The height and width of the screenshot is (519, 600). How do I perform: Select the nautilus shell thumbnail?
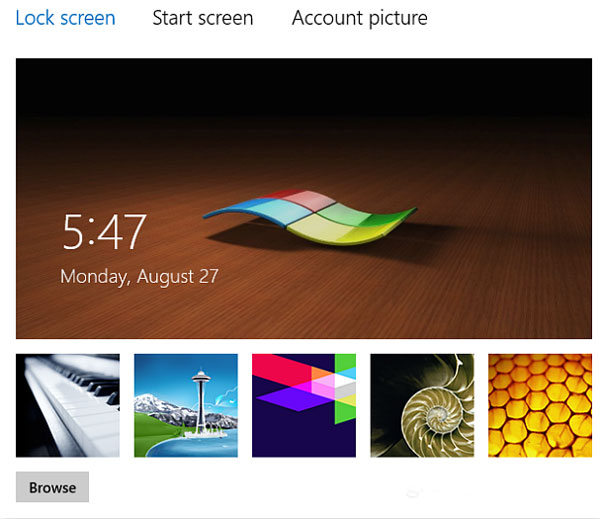click(422, 405)
